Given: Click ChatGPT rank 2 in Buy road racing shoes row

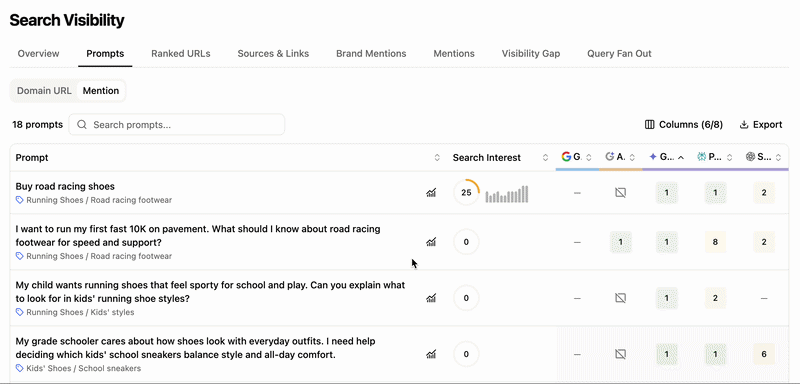Looking at the screenshot, I should coord(764,193).
